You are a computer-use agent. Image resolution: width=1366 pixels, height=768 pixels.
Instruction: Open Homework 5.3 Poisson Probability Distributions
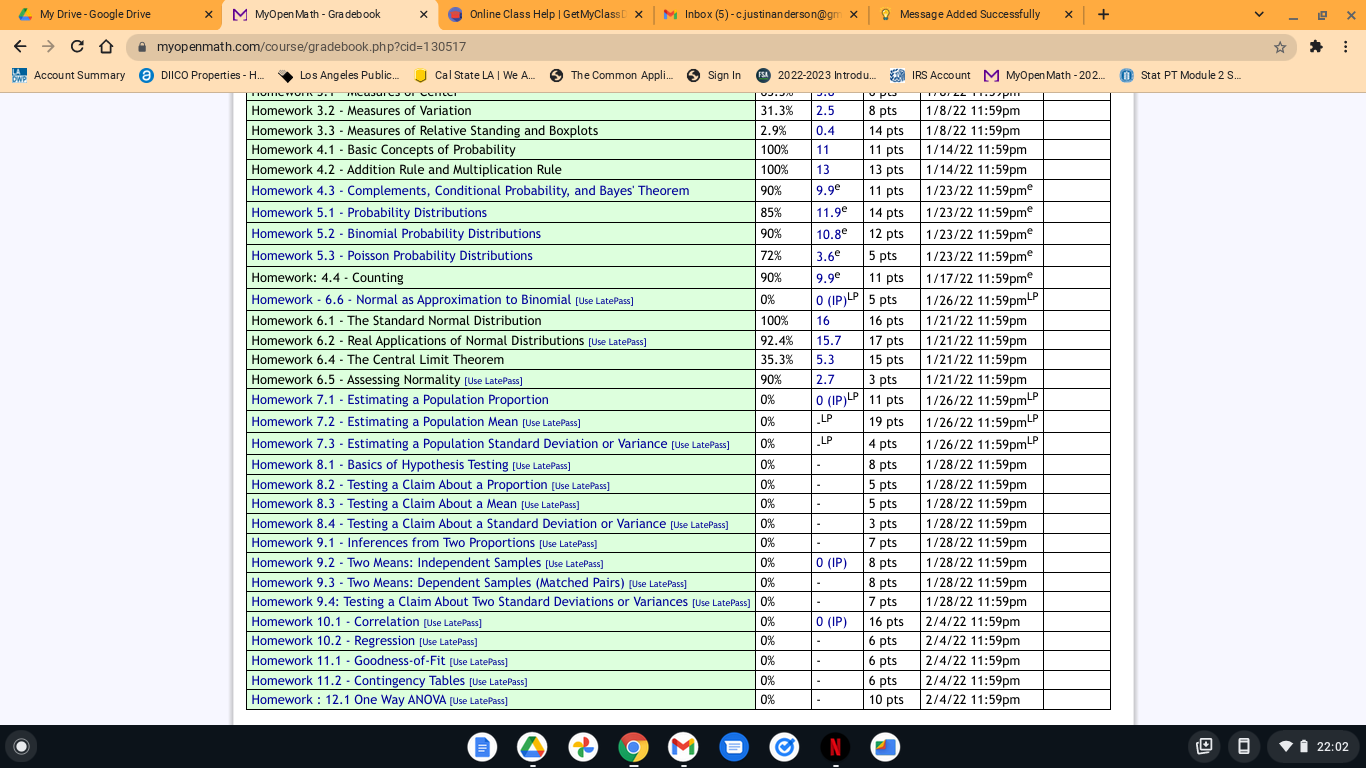coord(392,256)
